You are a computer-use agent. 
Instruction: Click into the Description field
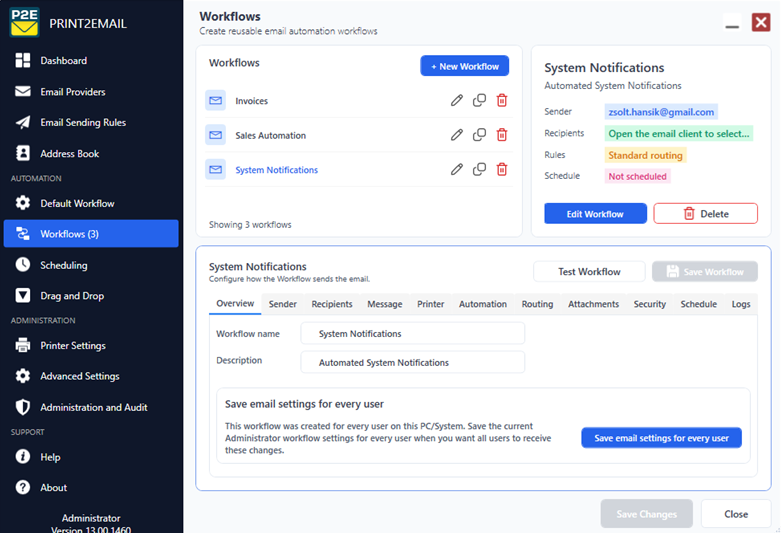tap(412, 362)
